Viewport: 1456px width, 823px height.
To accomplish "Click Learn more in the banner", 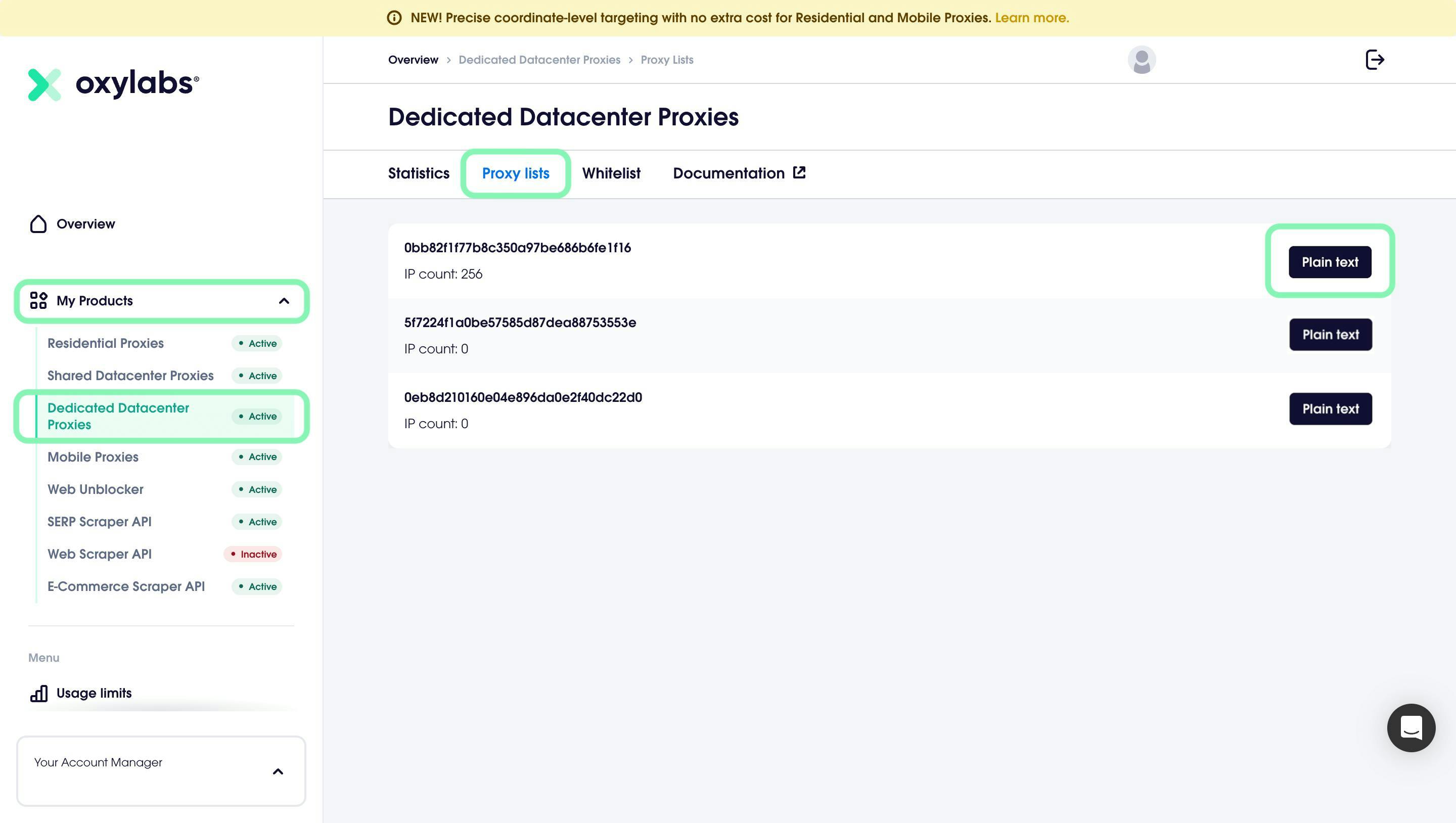I will (1031, 18).
